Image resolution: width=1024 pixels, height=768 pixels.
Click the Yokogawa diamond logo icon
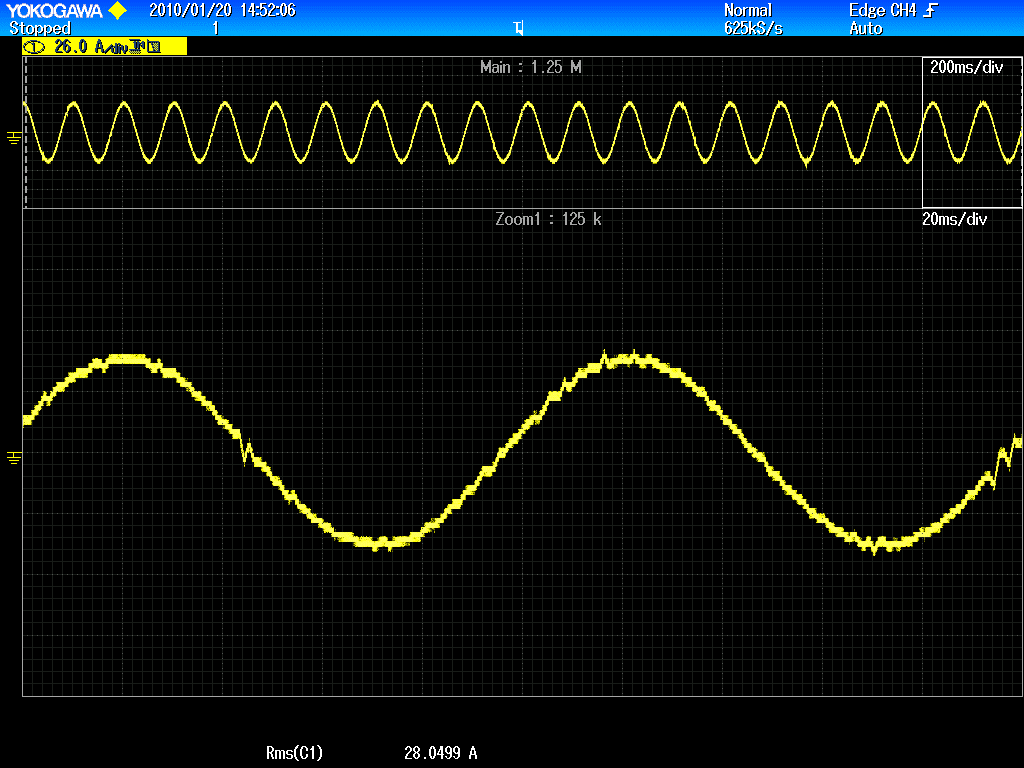[117, 11]
